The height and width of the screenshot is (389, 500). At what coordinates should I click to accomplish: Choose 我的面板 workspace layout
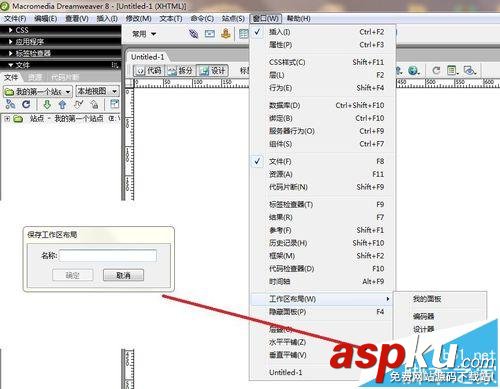[x=440, y=299]
